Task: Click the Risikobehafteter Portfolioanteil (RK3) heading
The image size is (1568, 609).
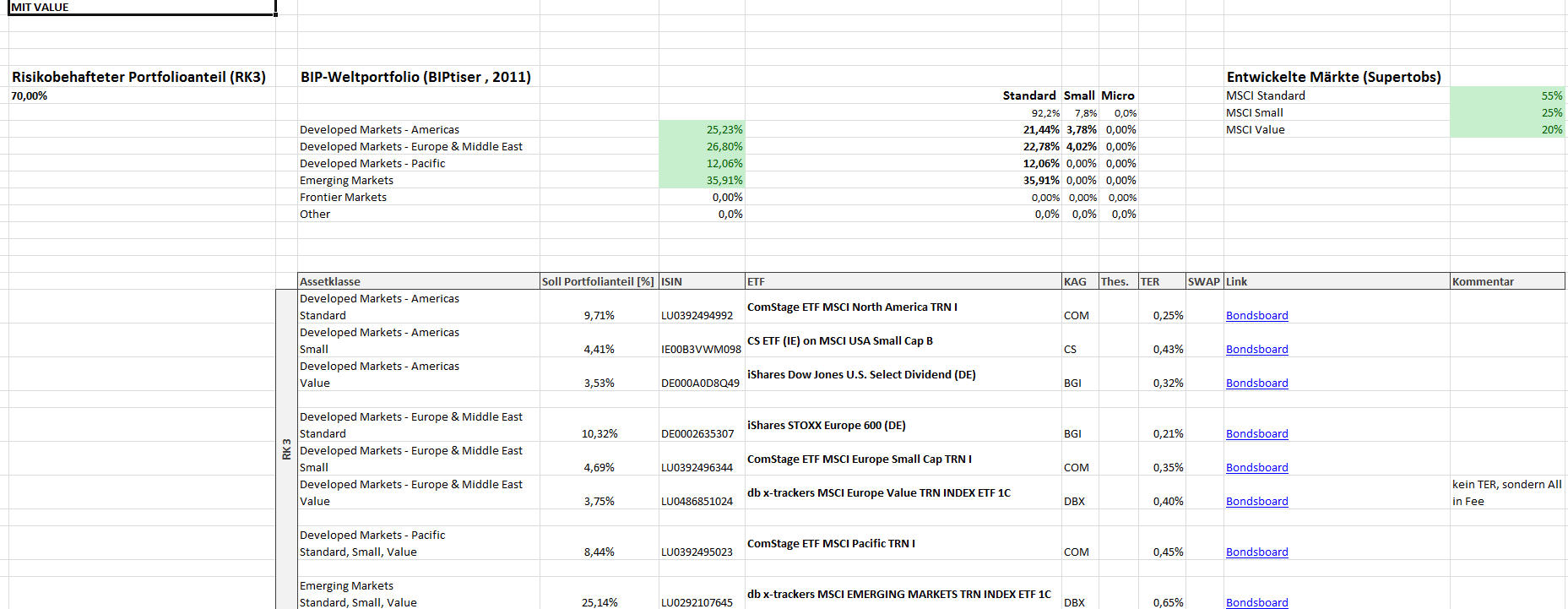Action: tap(138, 77)
